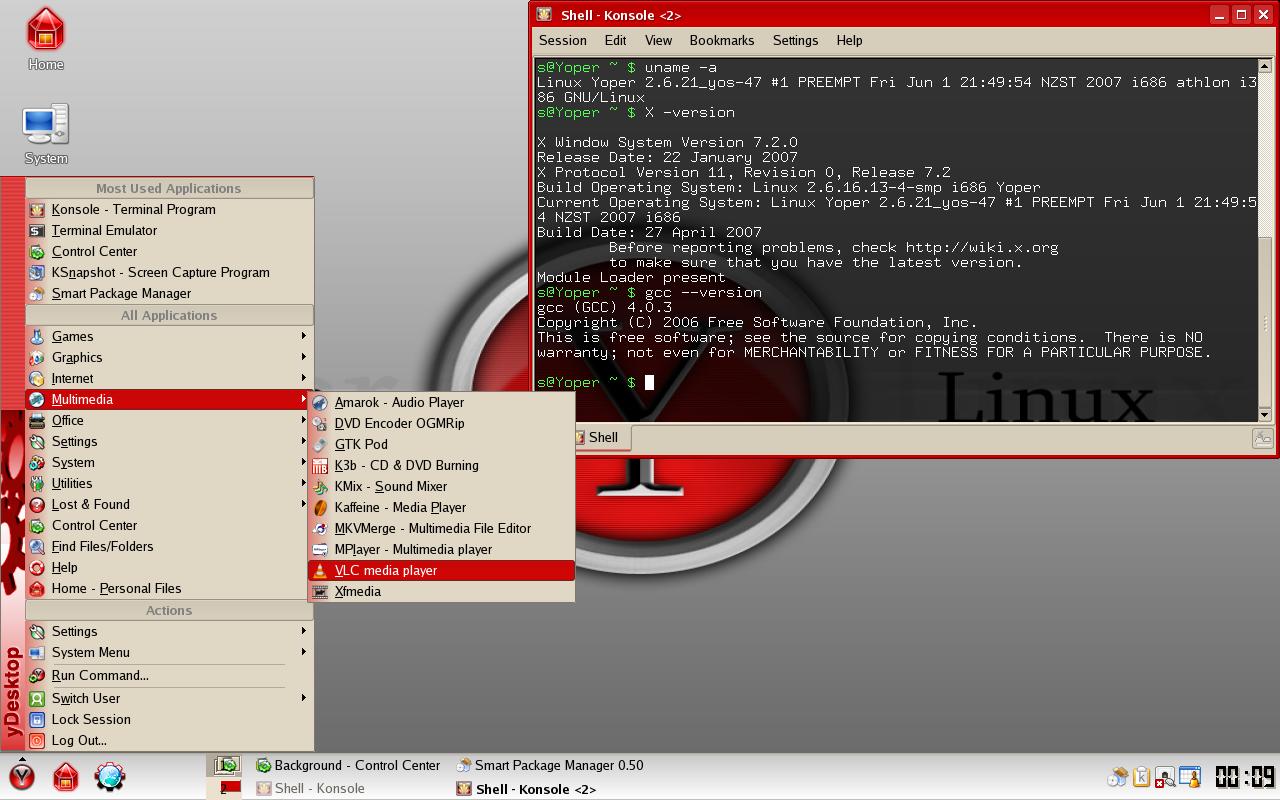
Task: Open Xfmedia from Multimedia submenu
Action: point(441,591)
